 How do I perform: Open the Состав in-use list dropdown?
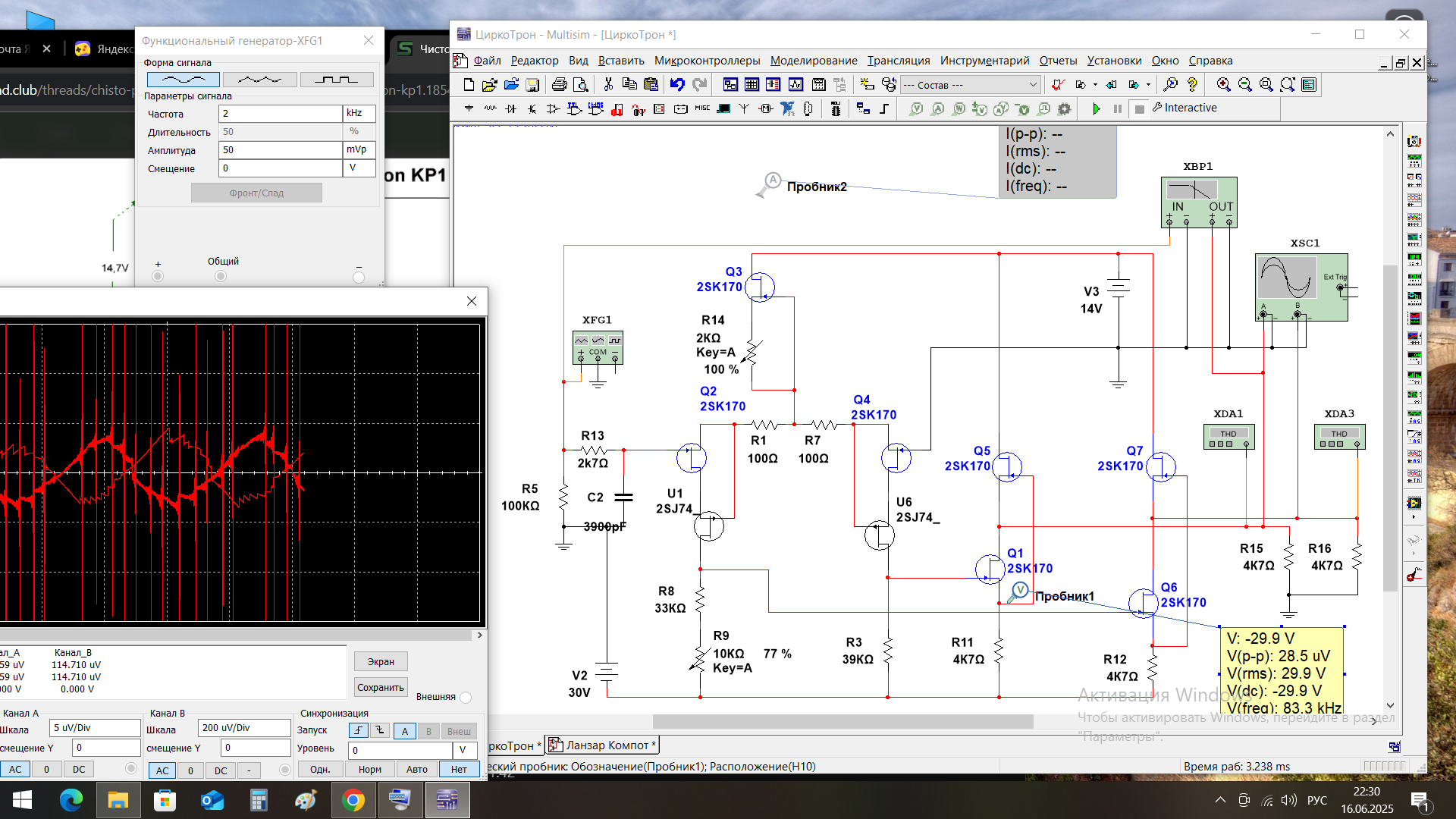(1033, 85)
